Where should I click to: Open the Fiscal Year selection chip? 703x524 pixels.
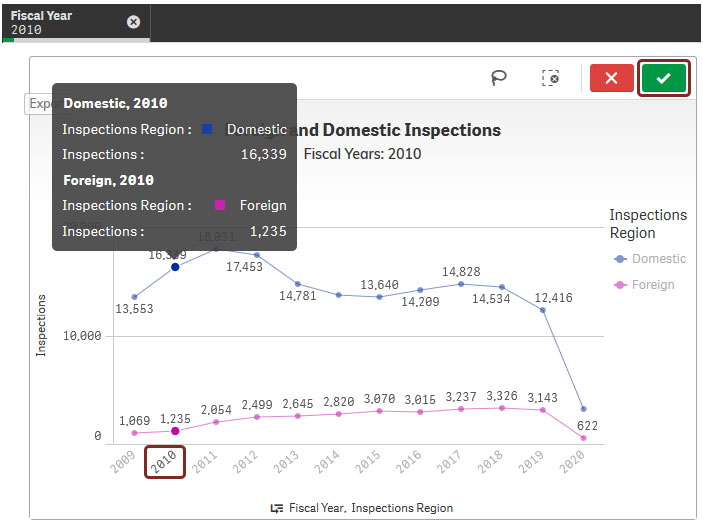pos(60,22)
